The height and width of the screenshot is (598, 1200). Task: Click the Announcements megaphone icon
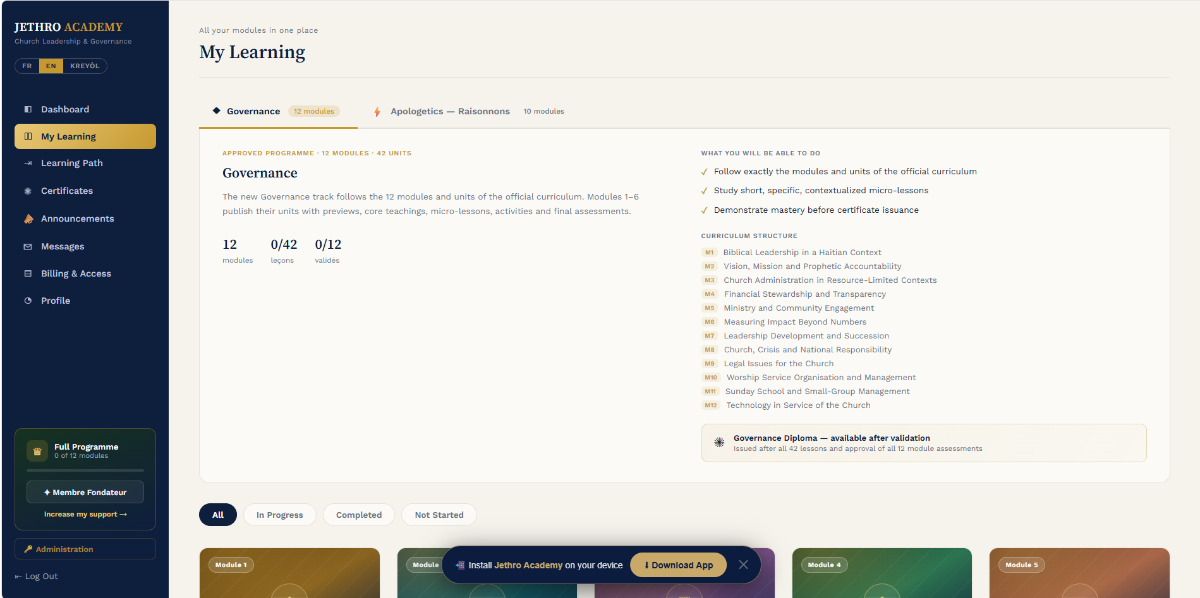click(x=28, y=218)
